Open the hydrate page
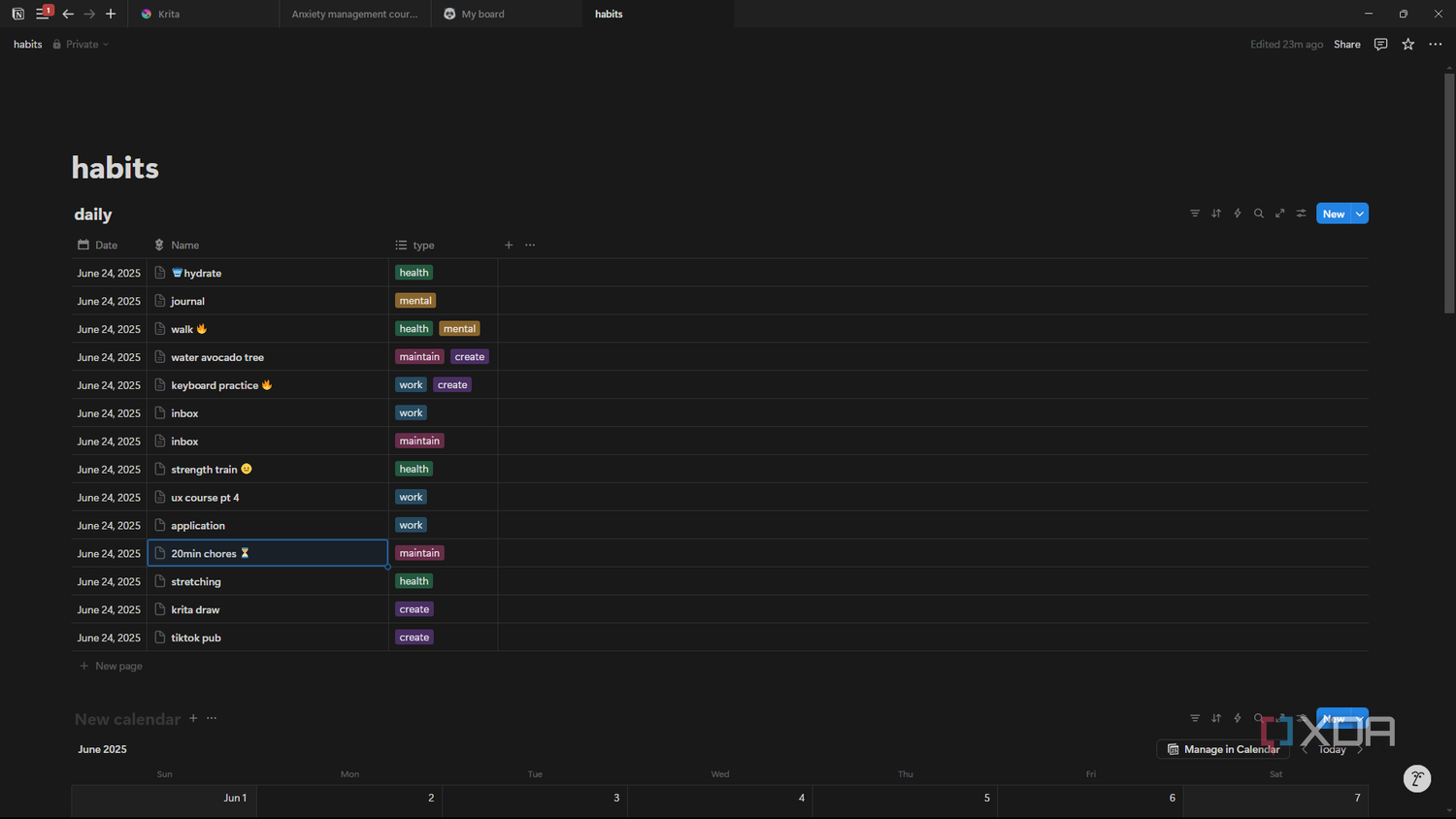This screenshot has width=1456, height=819. 202,274
